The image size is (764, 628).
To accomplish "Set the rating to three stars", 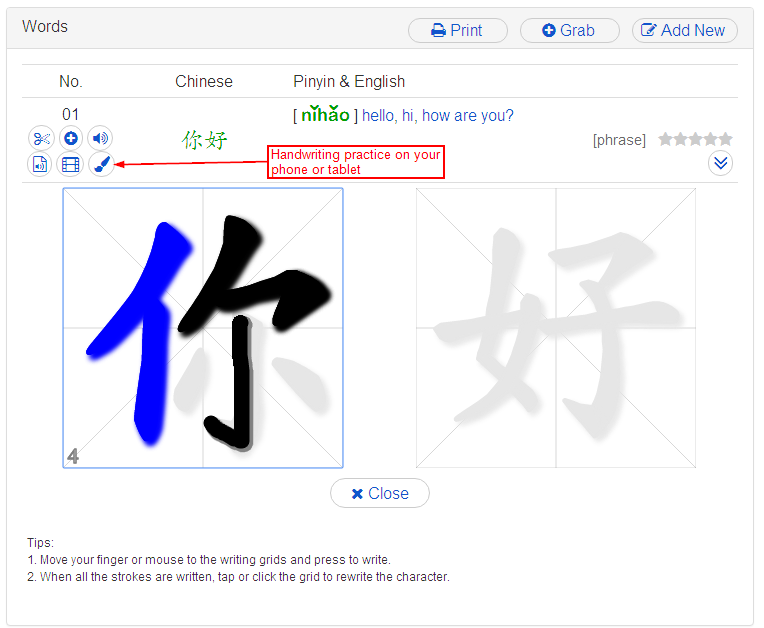I will [x=696, y=139].
